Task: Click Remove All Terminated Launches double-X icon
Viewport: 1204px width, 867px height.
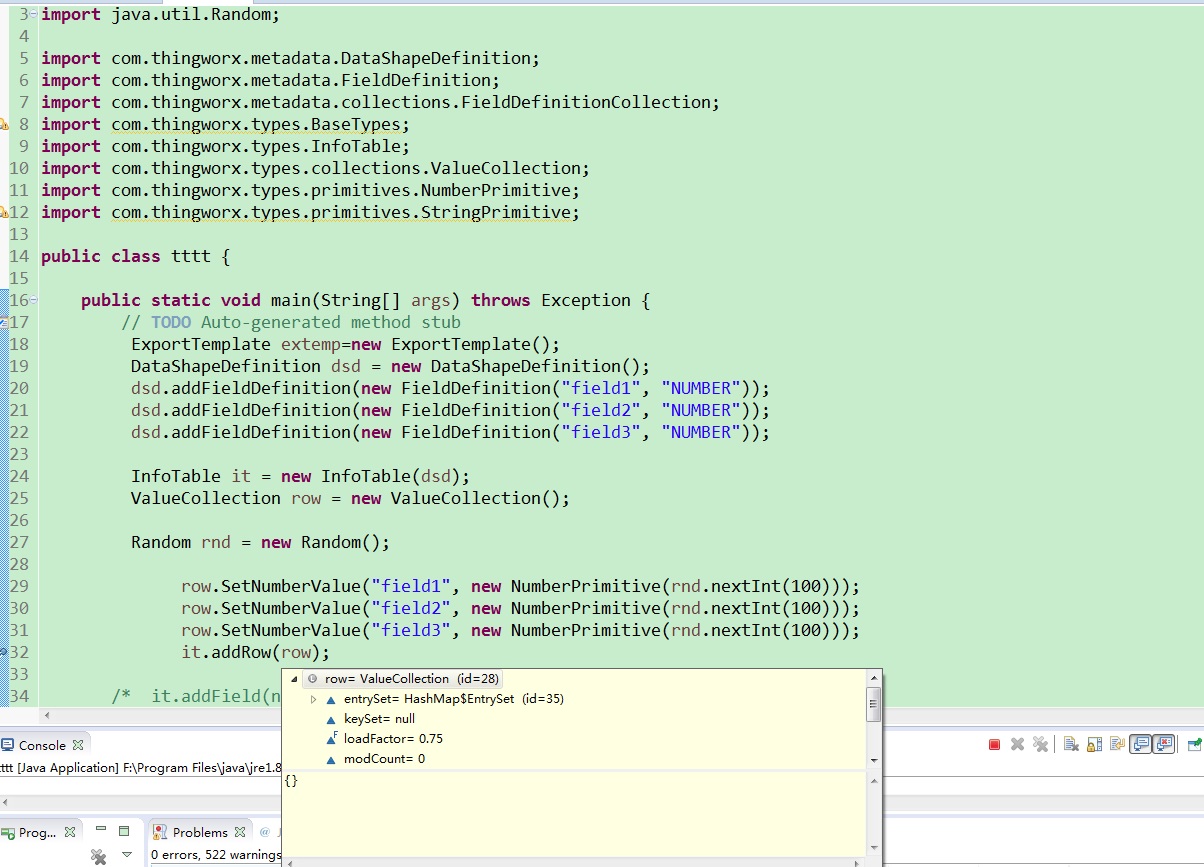Action: tap(1041, 744)
